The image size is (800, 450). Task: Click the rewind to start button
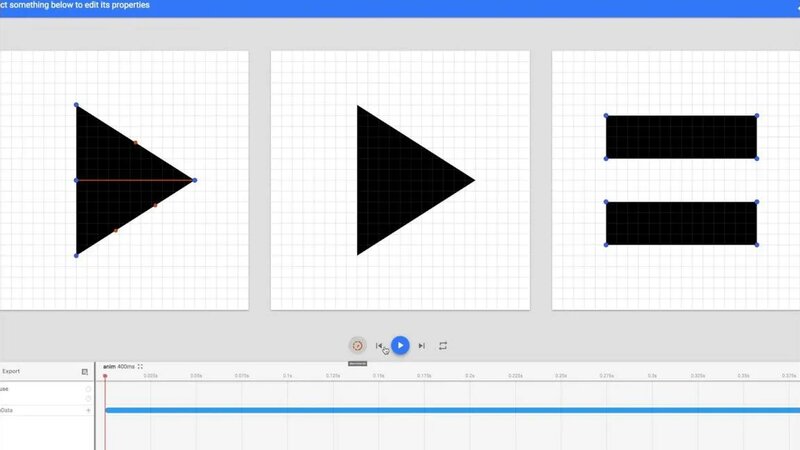click(x=379, y=346)
